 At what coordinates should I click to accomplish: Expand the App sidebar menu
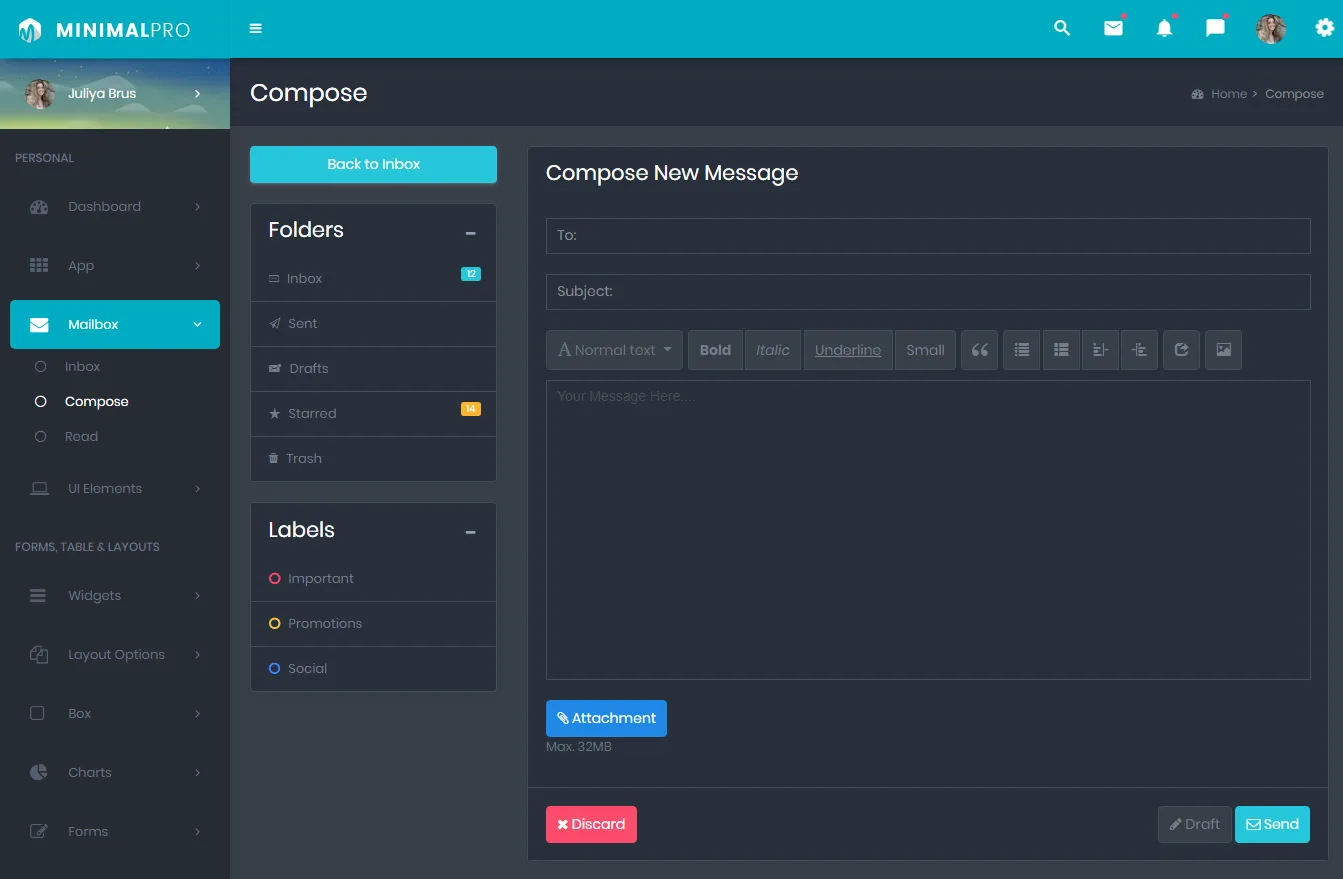point(115,266)
